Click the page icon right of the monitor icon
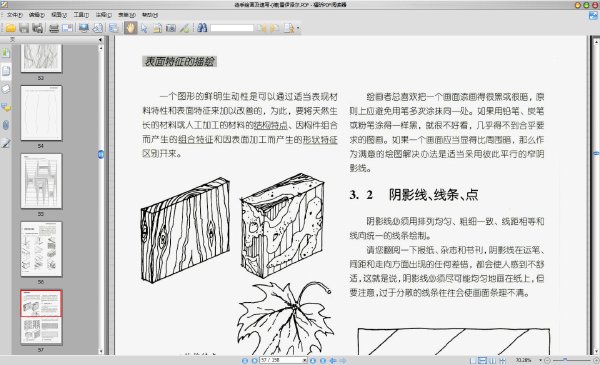Viewport: 600px width, 365px height. click(x=98, y=28)
